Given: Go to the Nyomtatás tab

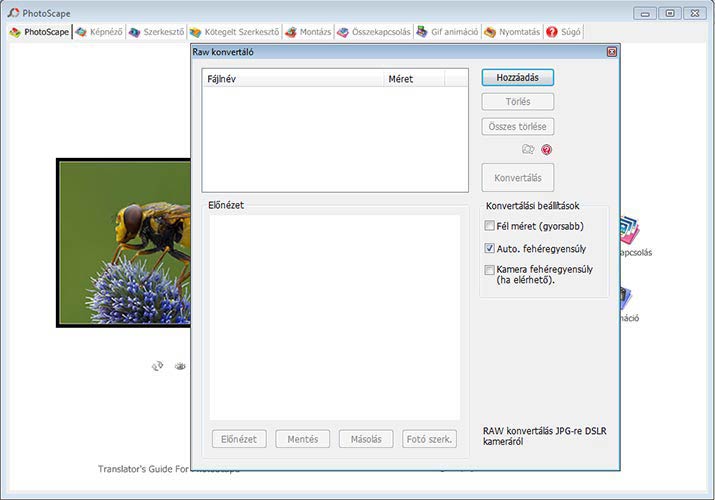Looking at the screenshot, I should (512, 32).
